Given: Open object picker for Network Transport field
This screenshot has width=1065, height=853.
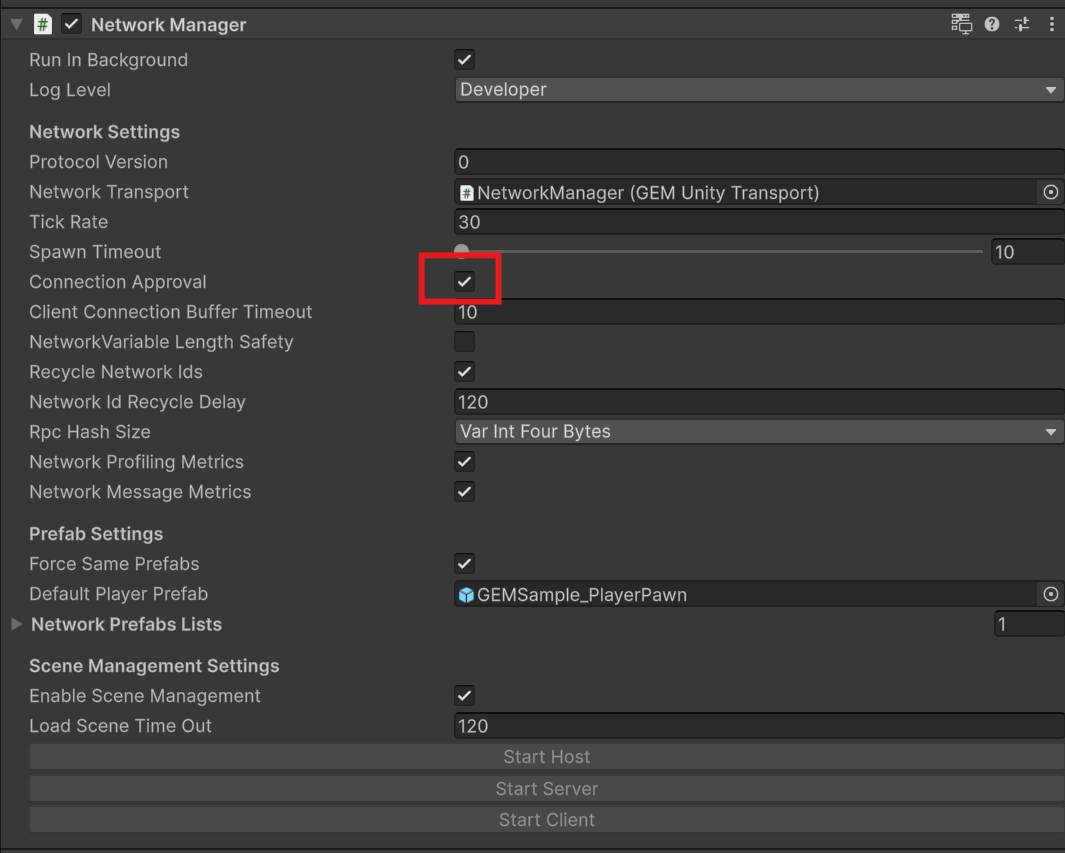Looking at the screenshot, I should point(1050,193).
